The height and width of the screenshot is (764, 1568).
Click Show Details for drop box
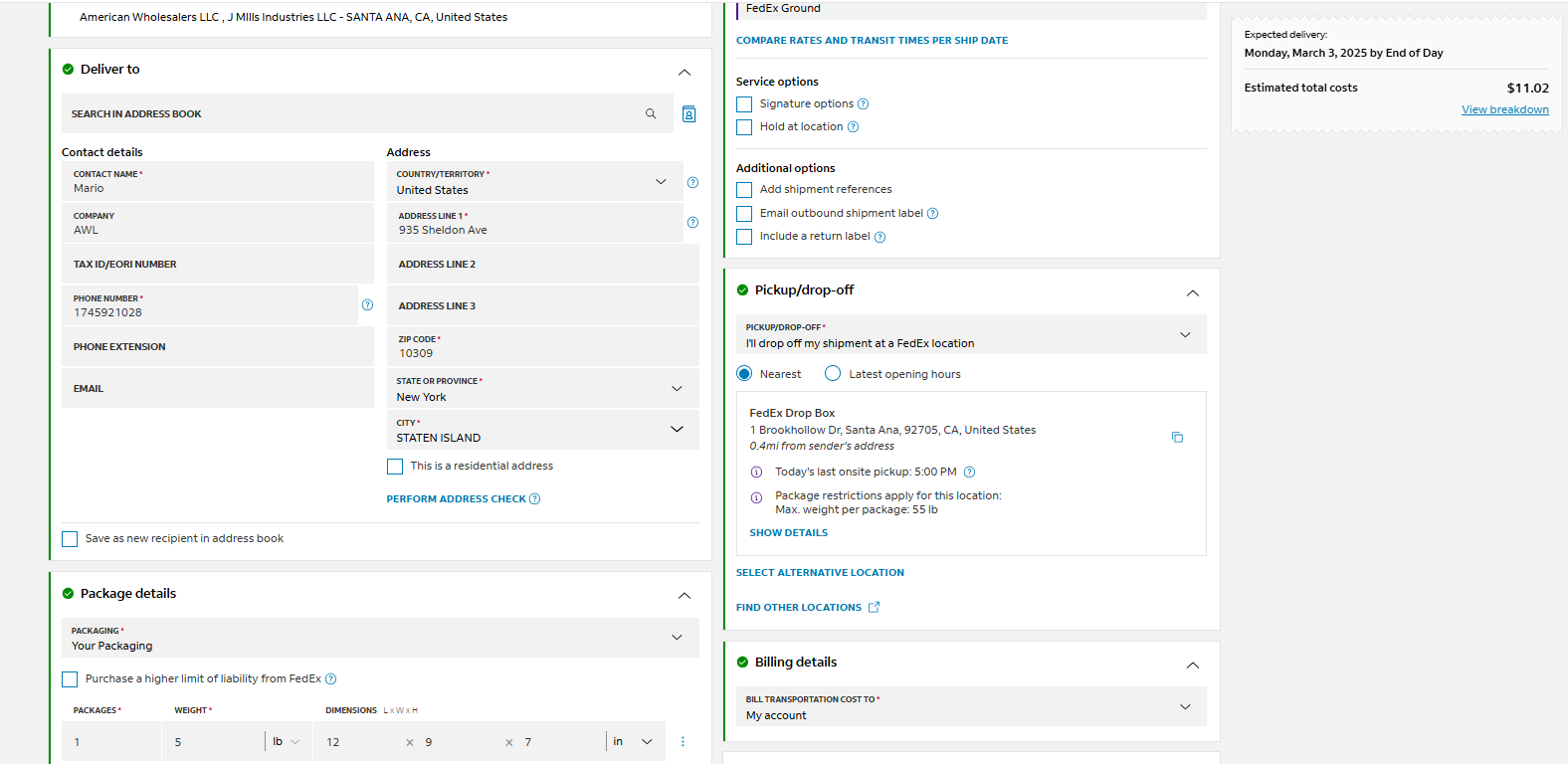(x=788, y=533)
